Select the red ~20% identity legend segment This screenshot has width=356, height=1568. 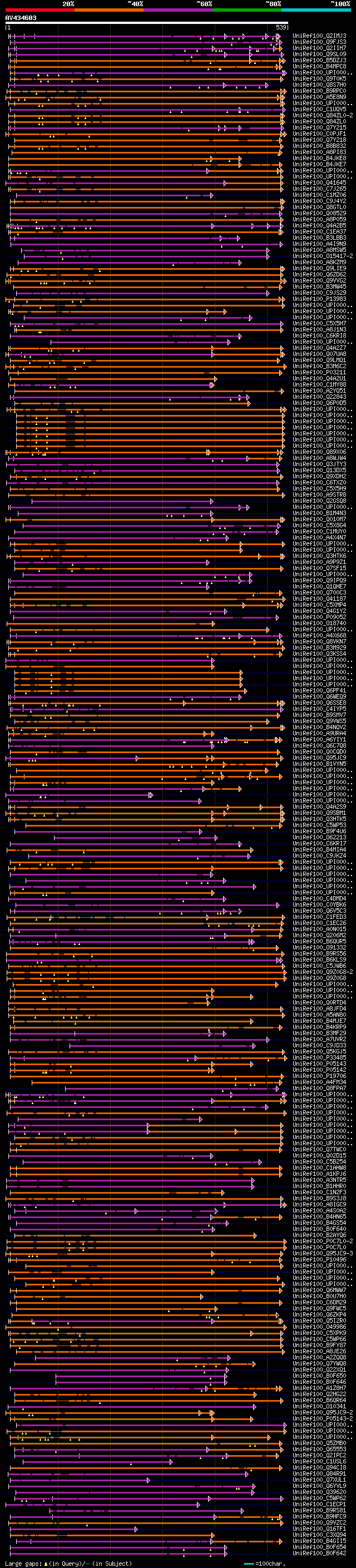tap(39, 11)
